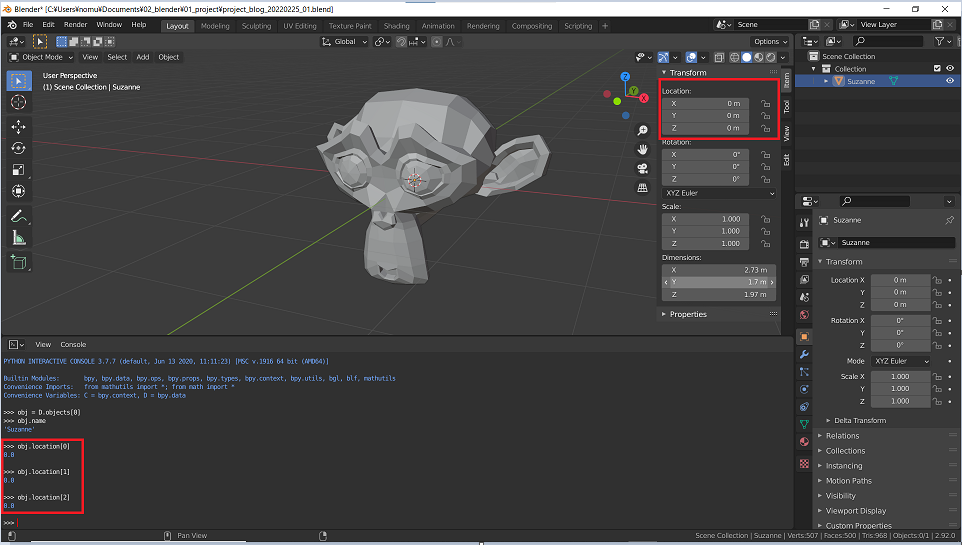Toggle the lock for Rotation Y
The width and height of the screenshot is (962, 545).
766,167
